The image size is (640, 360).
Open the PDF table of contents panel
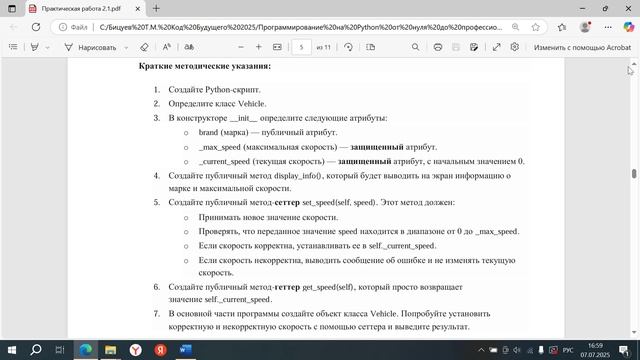point(13,47)
